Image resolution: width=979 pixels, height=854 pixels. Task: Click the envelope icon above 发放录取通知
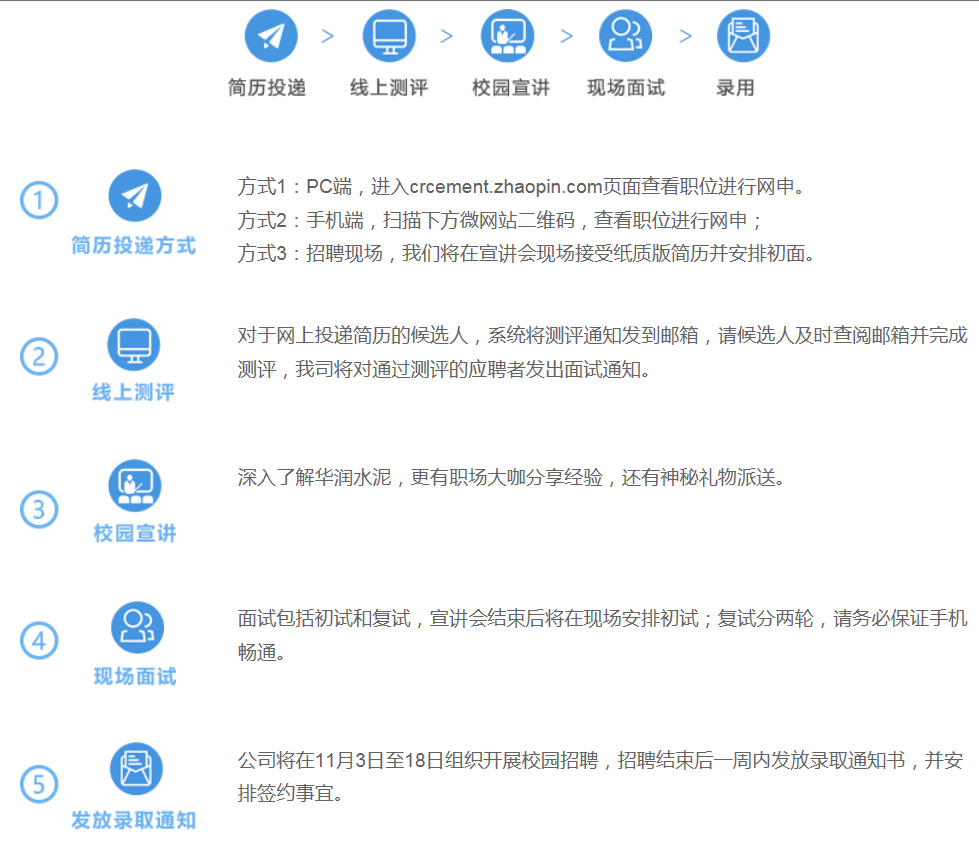click(x=136, y=769)
